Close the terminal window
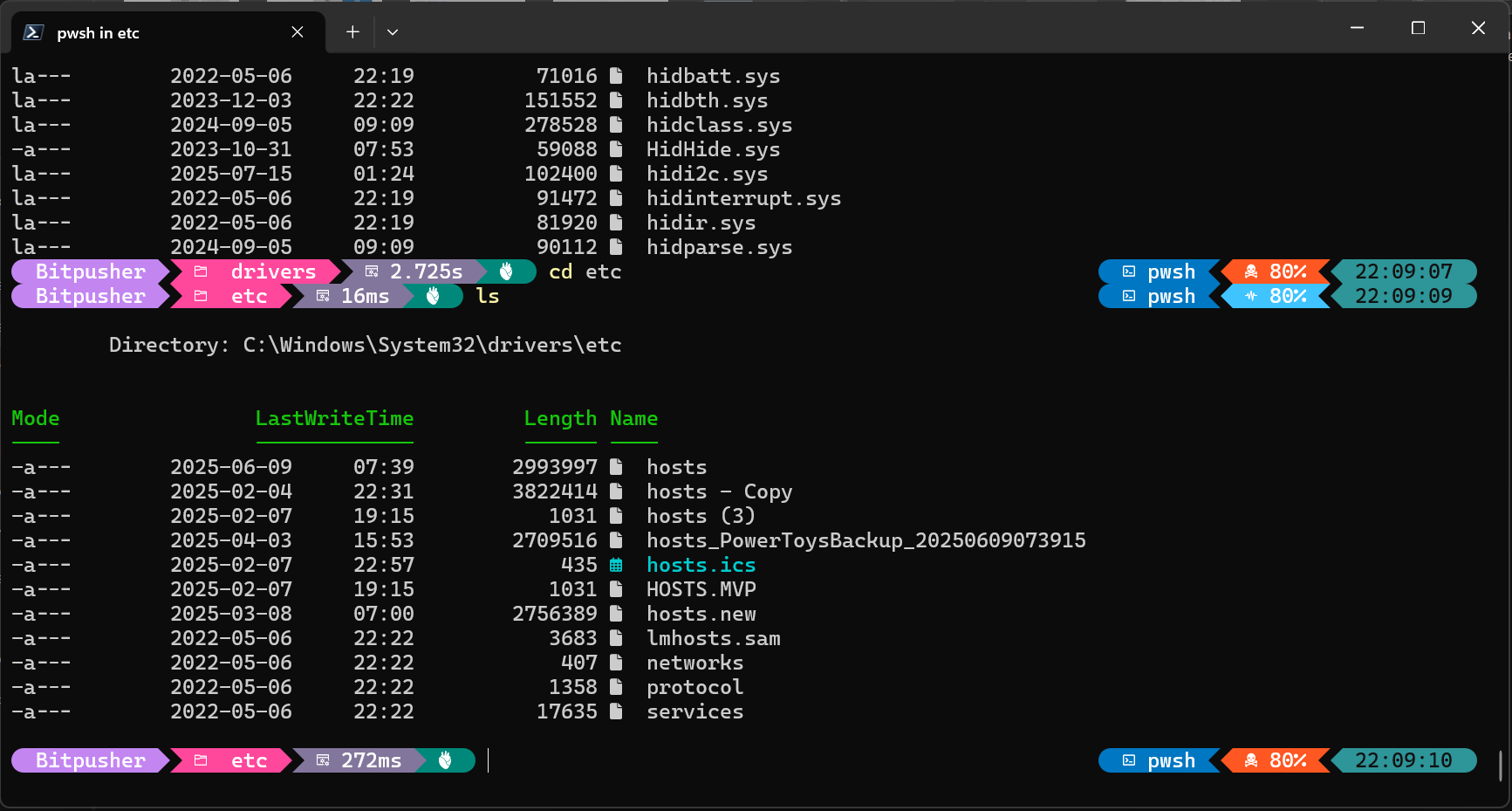Screen dimensions: 1512x811 point(1478,28)
